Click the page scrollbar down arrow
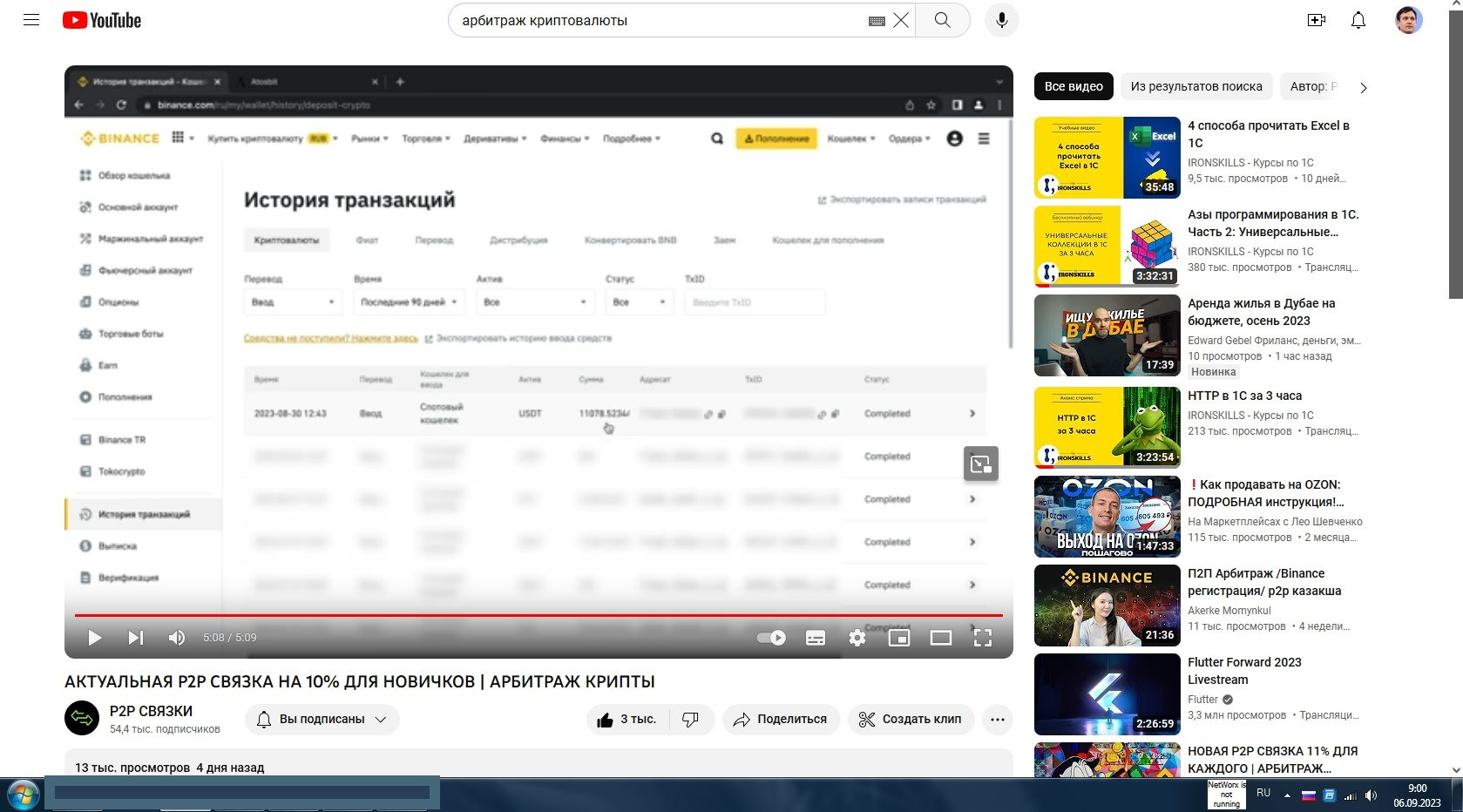1463x812 pixels. (x=1456, y=770)
